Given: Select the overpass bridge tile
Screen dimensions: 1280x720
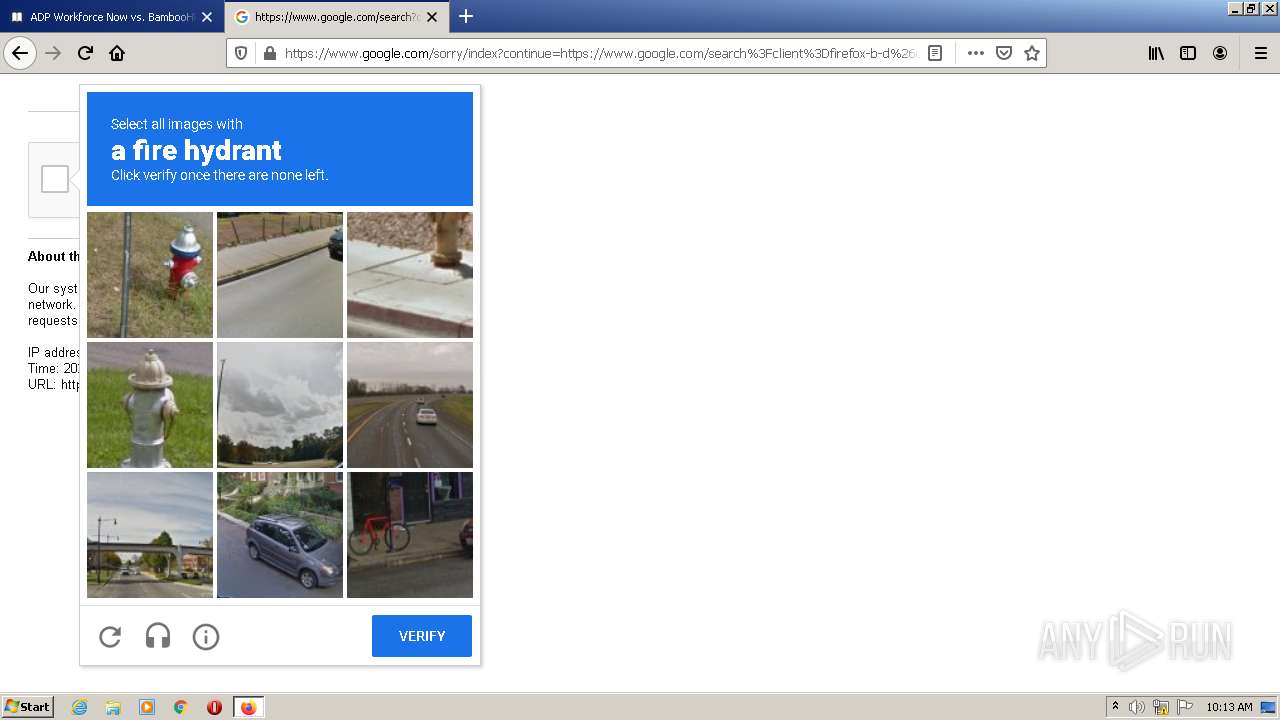Looking at the screenshot, I should [x=150, y=535].
